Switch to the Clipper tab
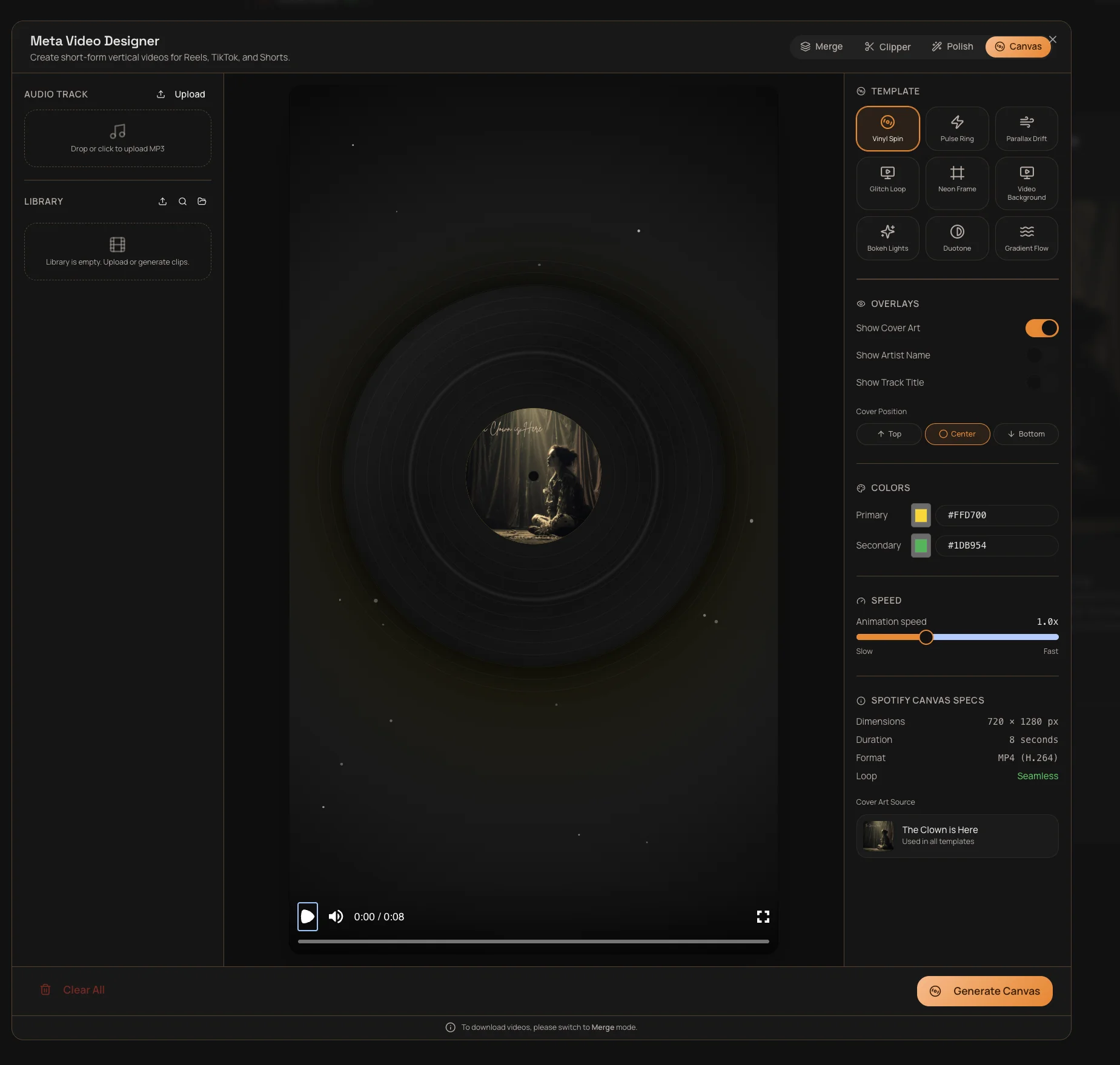The image size is (1120, 1065). coord(887,47)
